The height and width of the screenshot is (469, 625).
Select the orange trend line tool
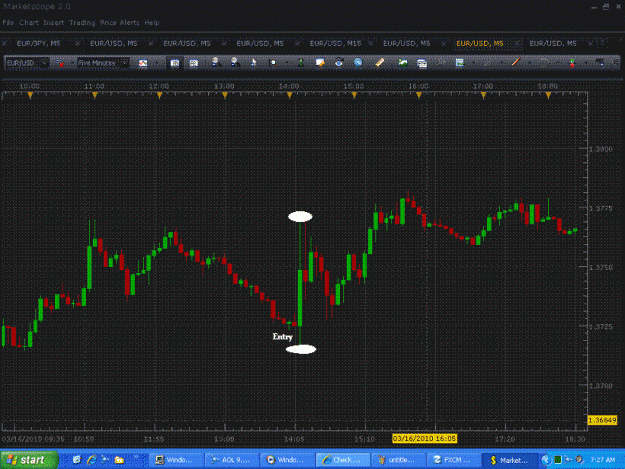pyautogui.click(x=516, y=62)
